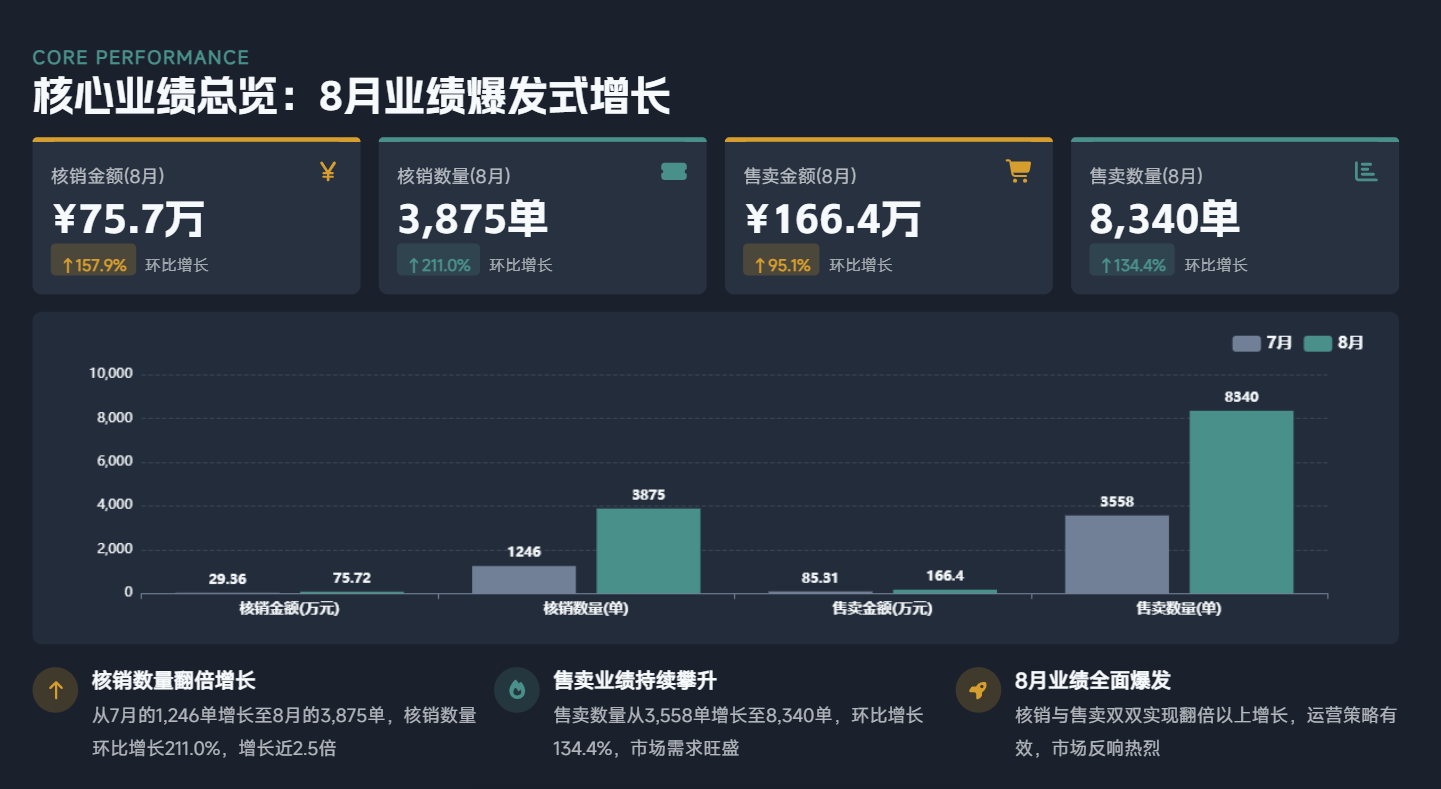This screenshot has width=1441, height=789.
Task: Click the 3,875单 value
Action: tap(473, 219)
